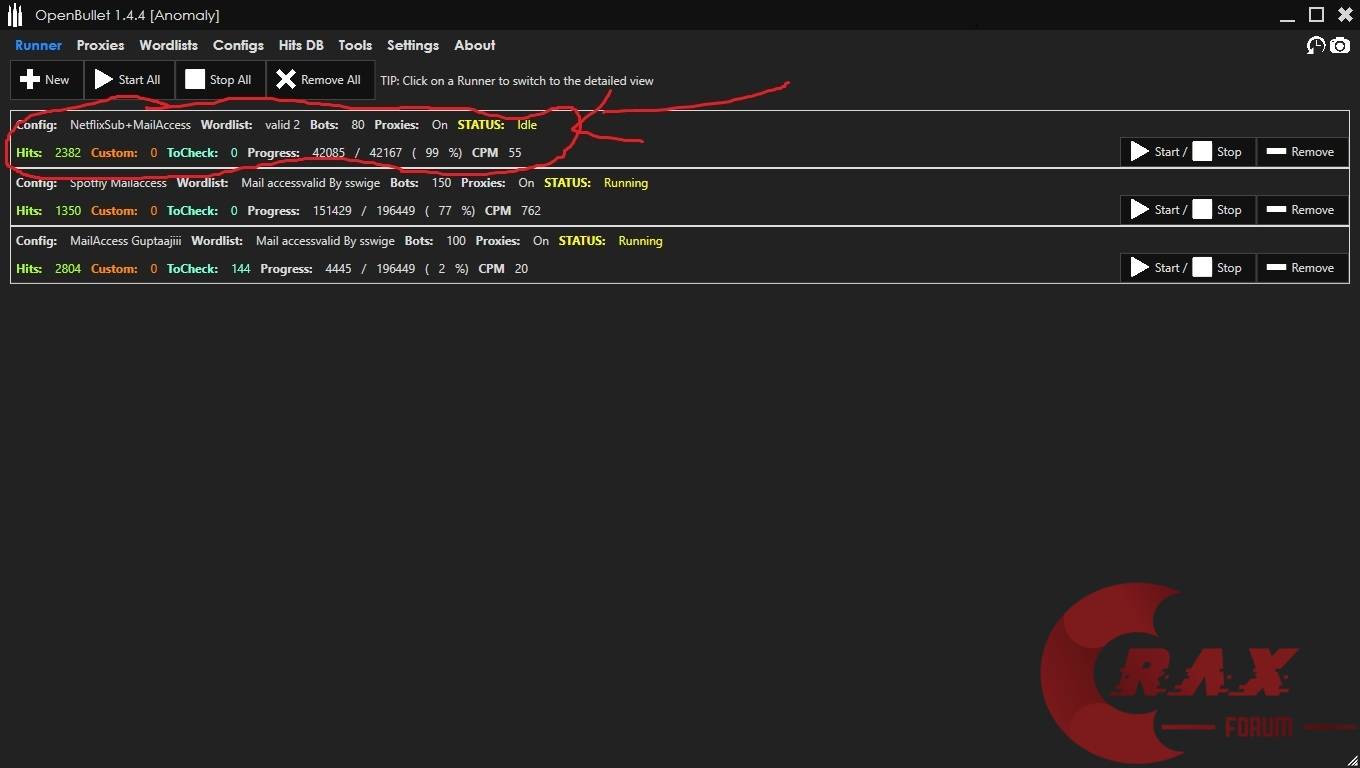1360x768 pixels.
Task: Open the Configs tab
Action: point(238,45)
